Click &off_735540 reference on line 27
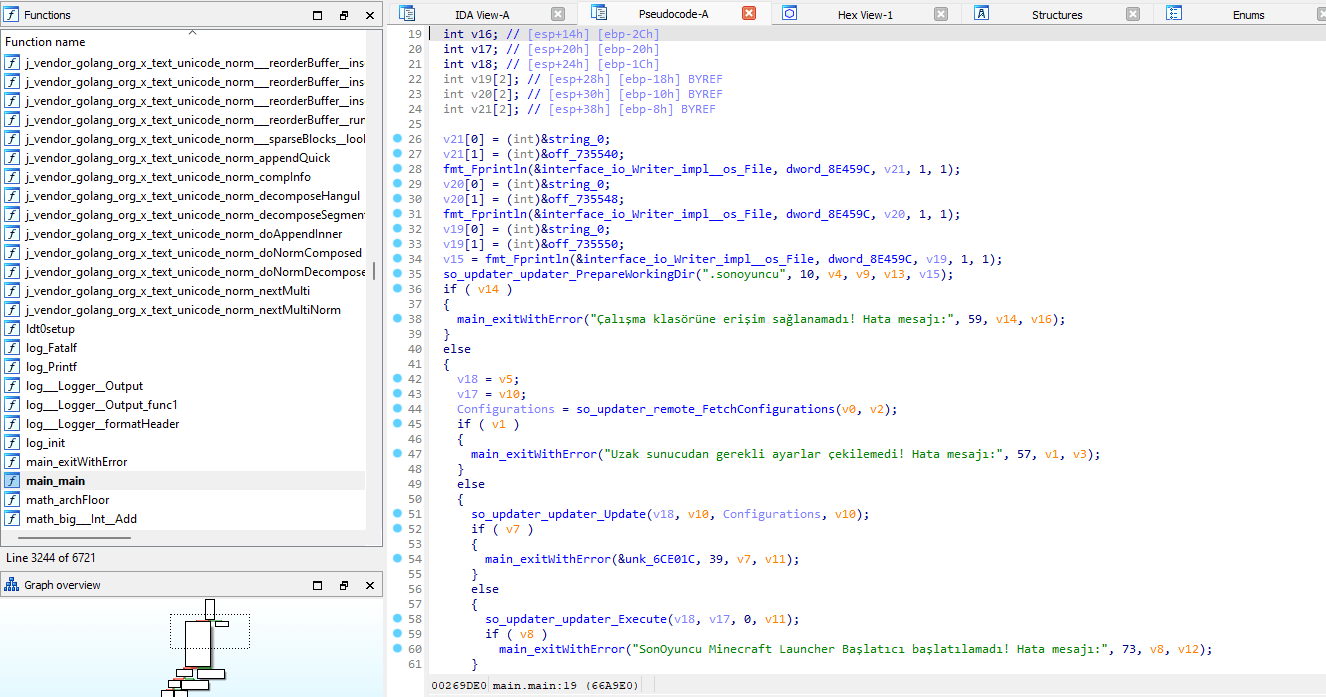The height and width of the screenshot is (697, 1326). pyautogui.click(x=580, y=154)
